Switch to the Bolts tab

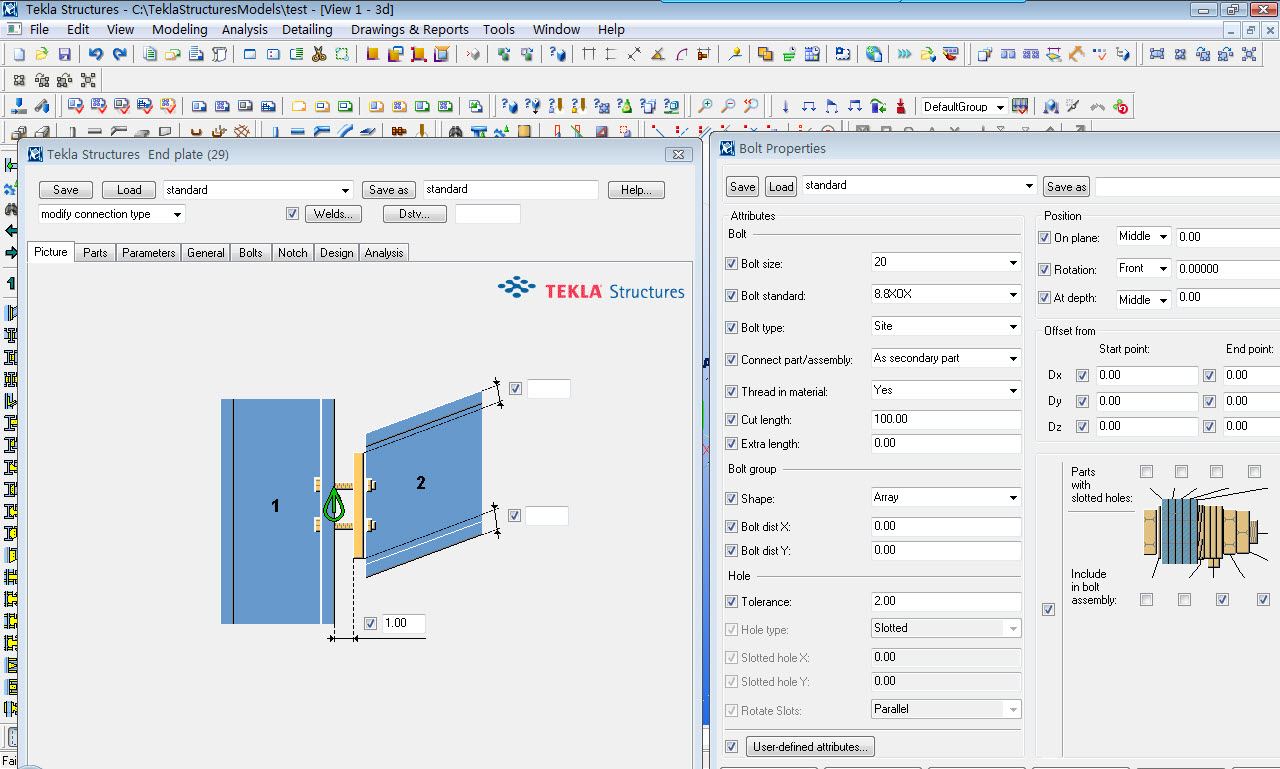[251, 253]
